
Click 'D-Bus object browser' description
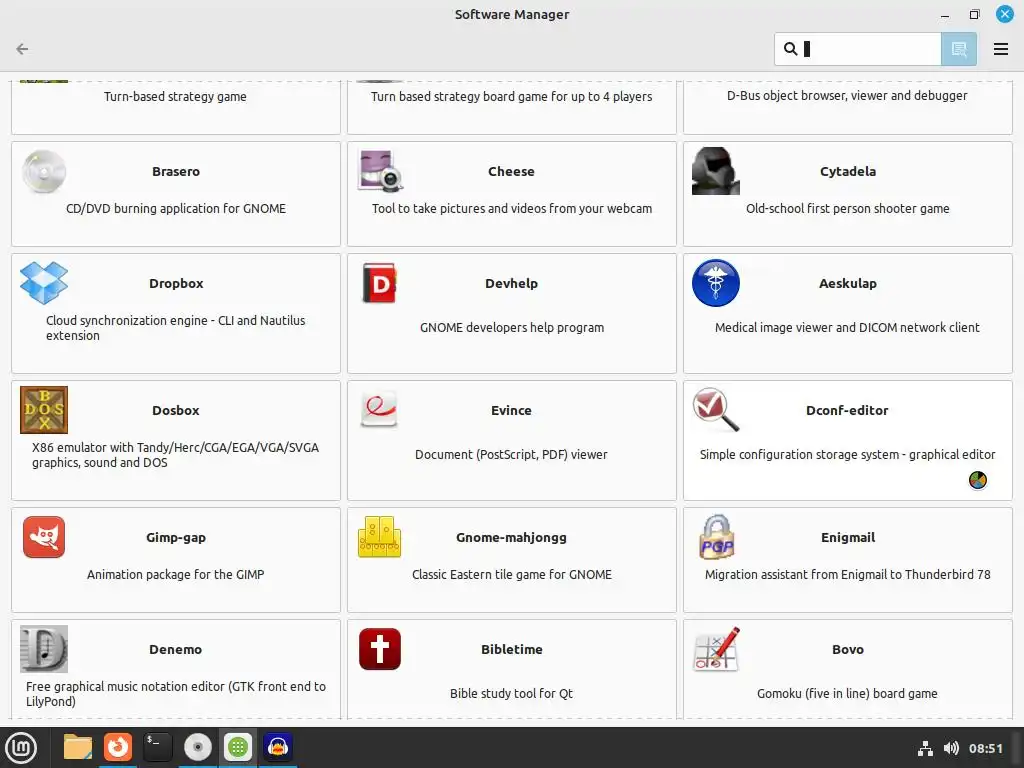847,96
